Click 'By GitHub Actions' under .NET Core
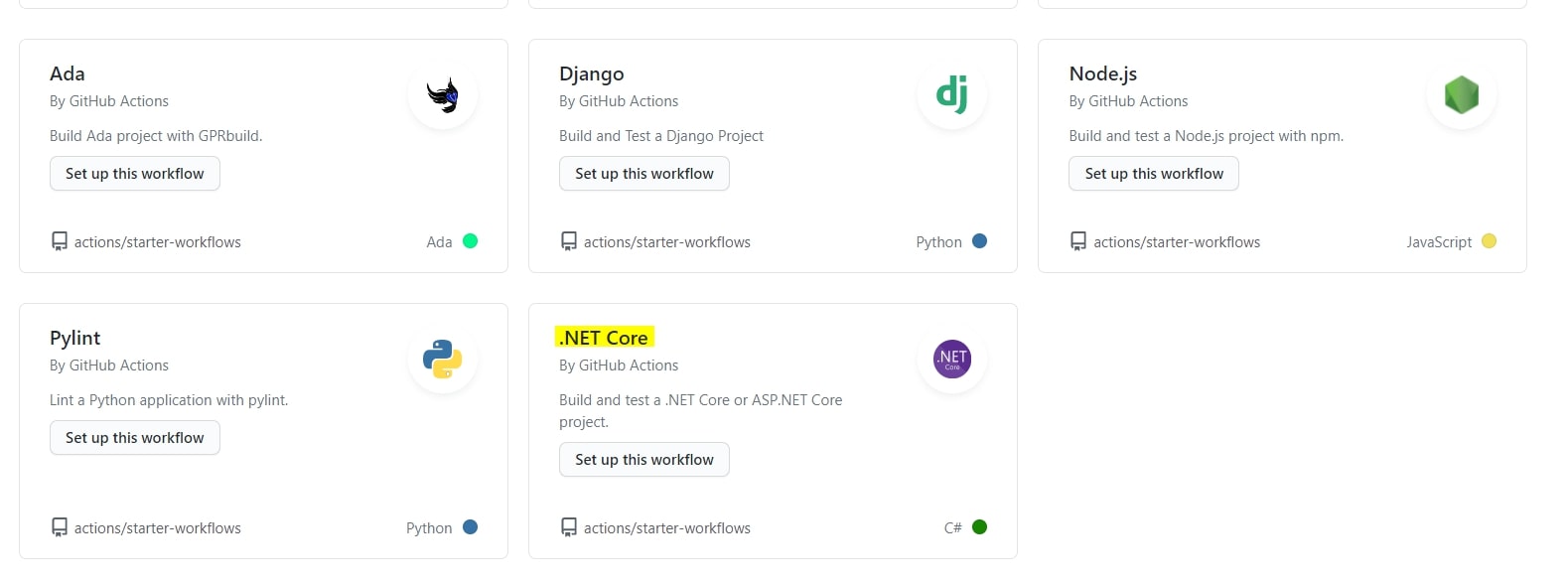Image resolution: width=1568 pixels, height=584 pixels. (619, 365)
